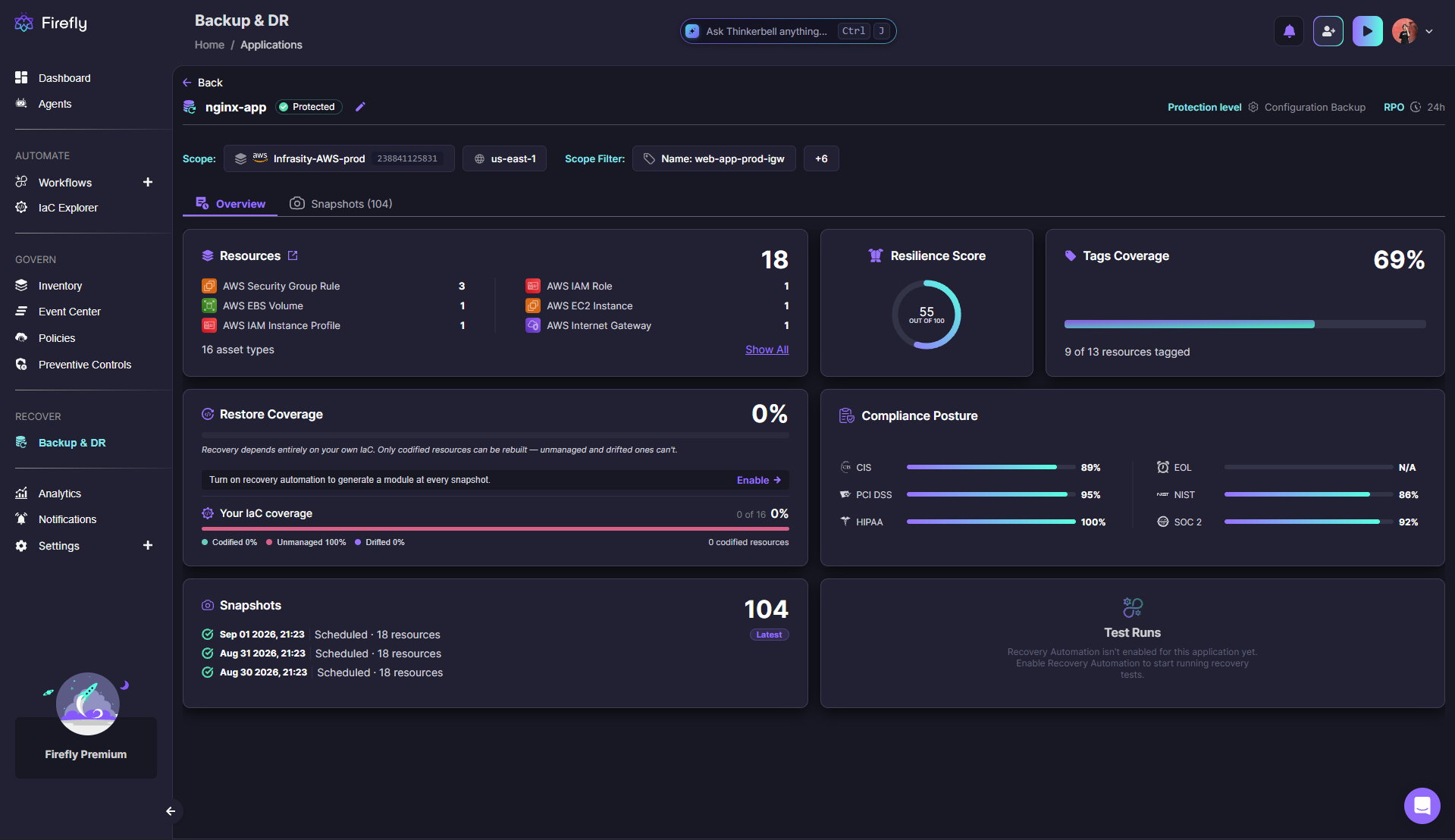Click the AWS Internet Gateway icon
The height and width of the screenshot is (840, 1455).
coord(533,325)
